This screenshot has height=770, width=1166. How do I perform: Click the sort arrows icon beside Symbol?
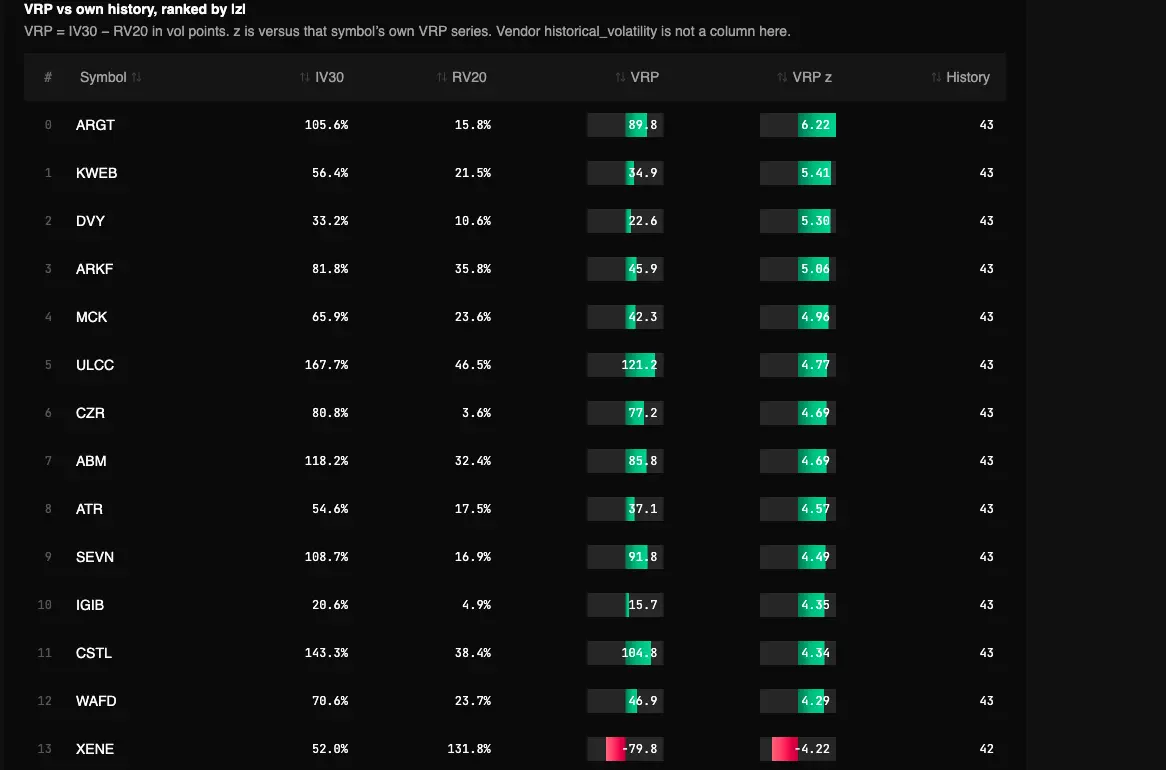tap(136, 77)
